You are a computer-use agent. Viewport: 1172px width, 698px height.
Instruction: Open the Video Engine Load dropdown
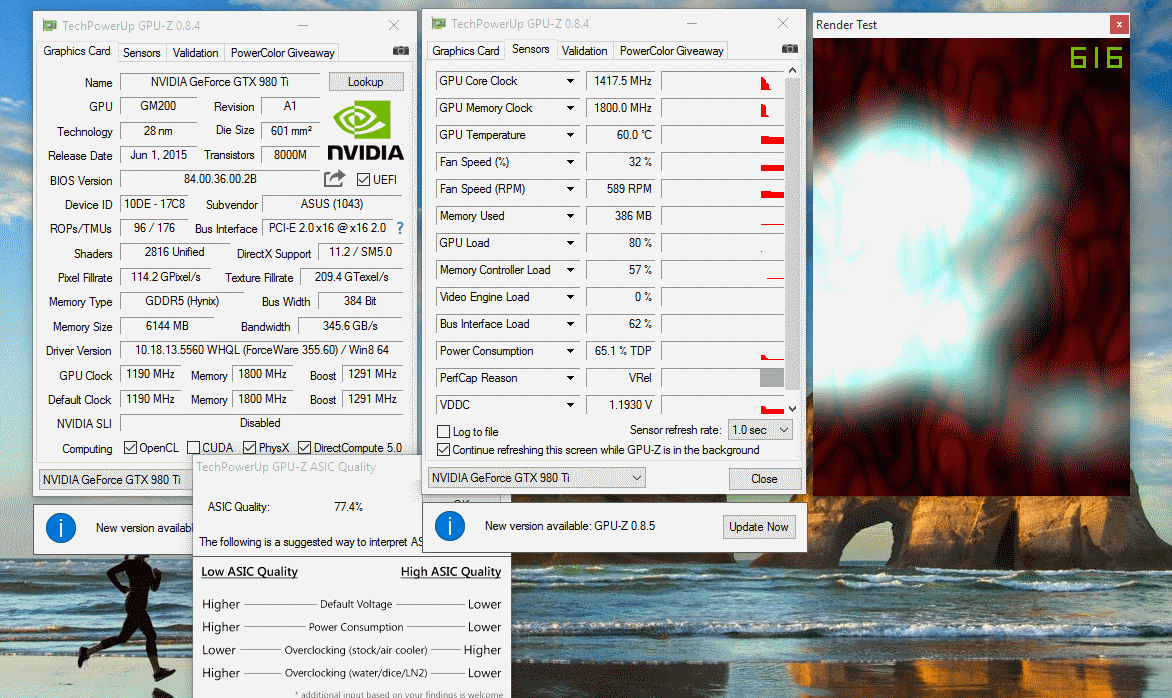pos(570,297)
